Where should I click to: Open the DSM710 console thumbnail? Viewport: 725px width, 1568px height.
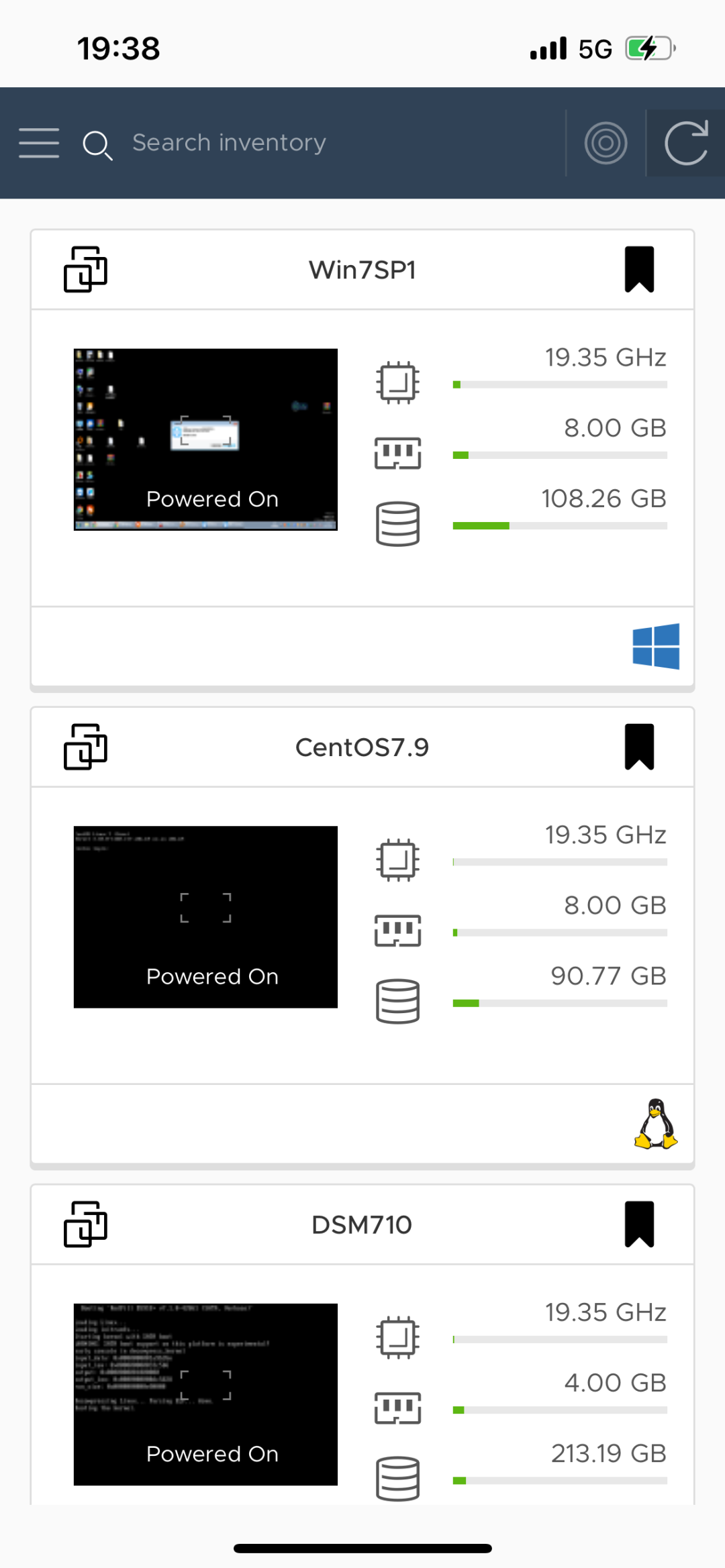[x=205, y=1394]
